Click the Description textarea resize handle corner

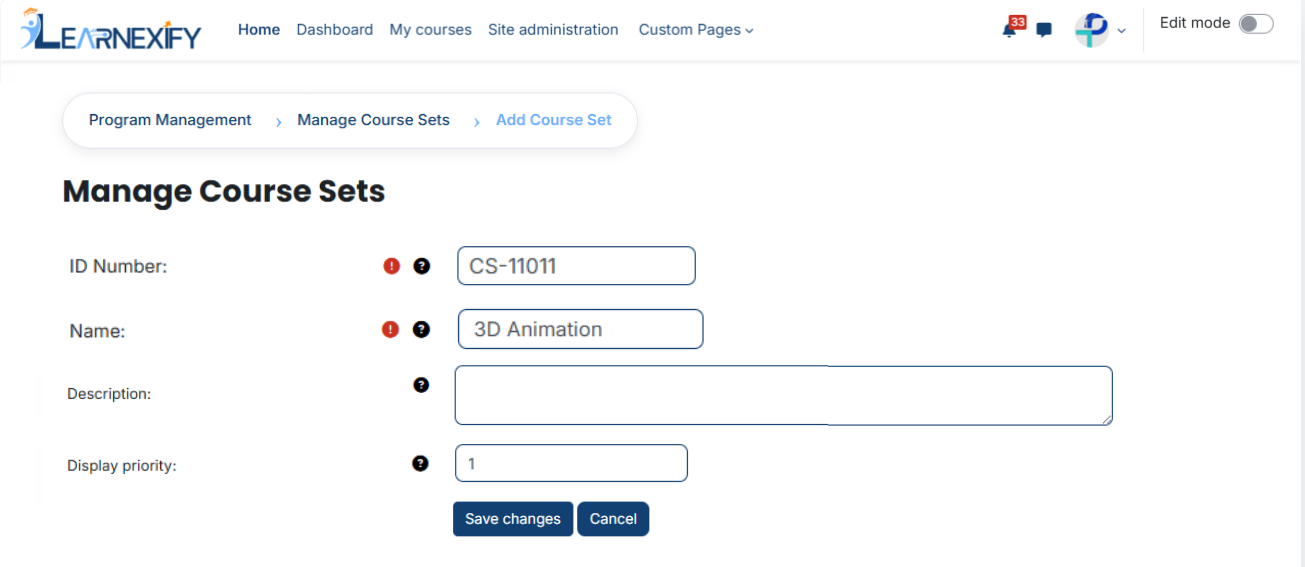1106,419
